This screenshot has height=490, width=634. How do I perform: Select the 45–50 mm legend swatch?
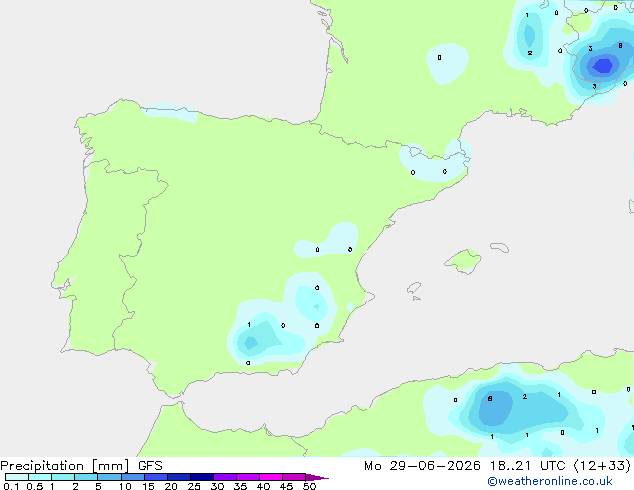(294, 477)
